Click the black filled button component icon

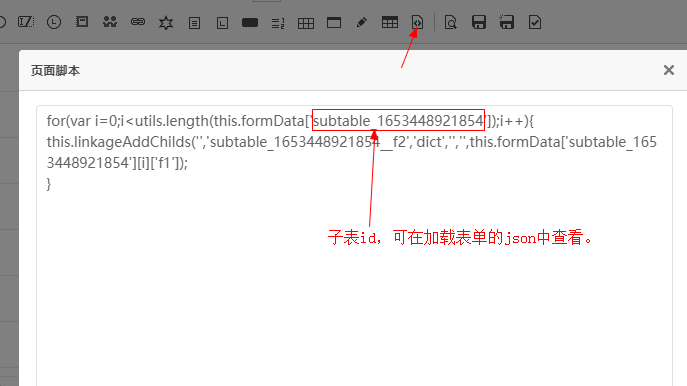250,23
